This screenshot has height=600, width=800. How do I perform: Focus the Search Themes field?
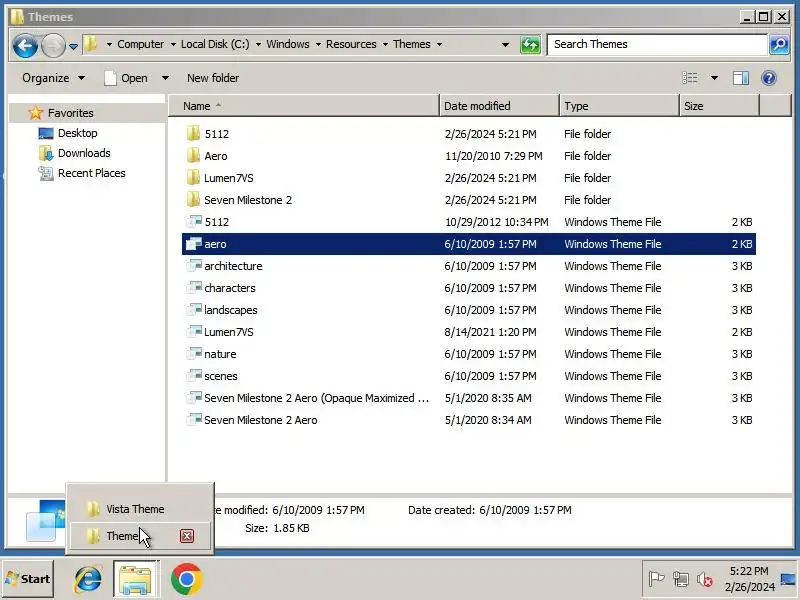pos(657,44)
